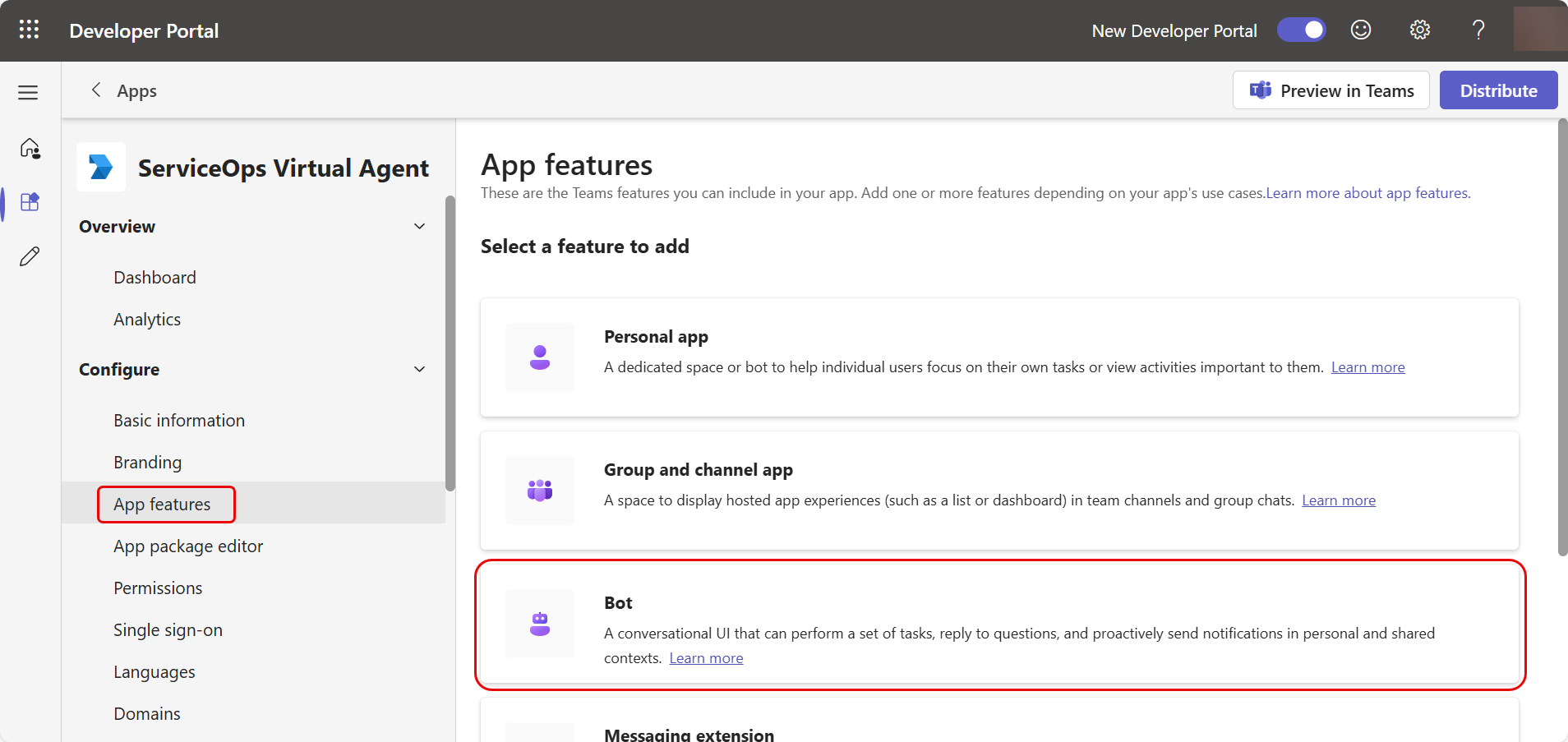Image resolution: width=1568 pixels, height=742 pixels.
Task: Click the main page vertical scrollbar
Action: coord(1562,337)
